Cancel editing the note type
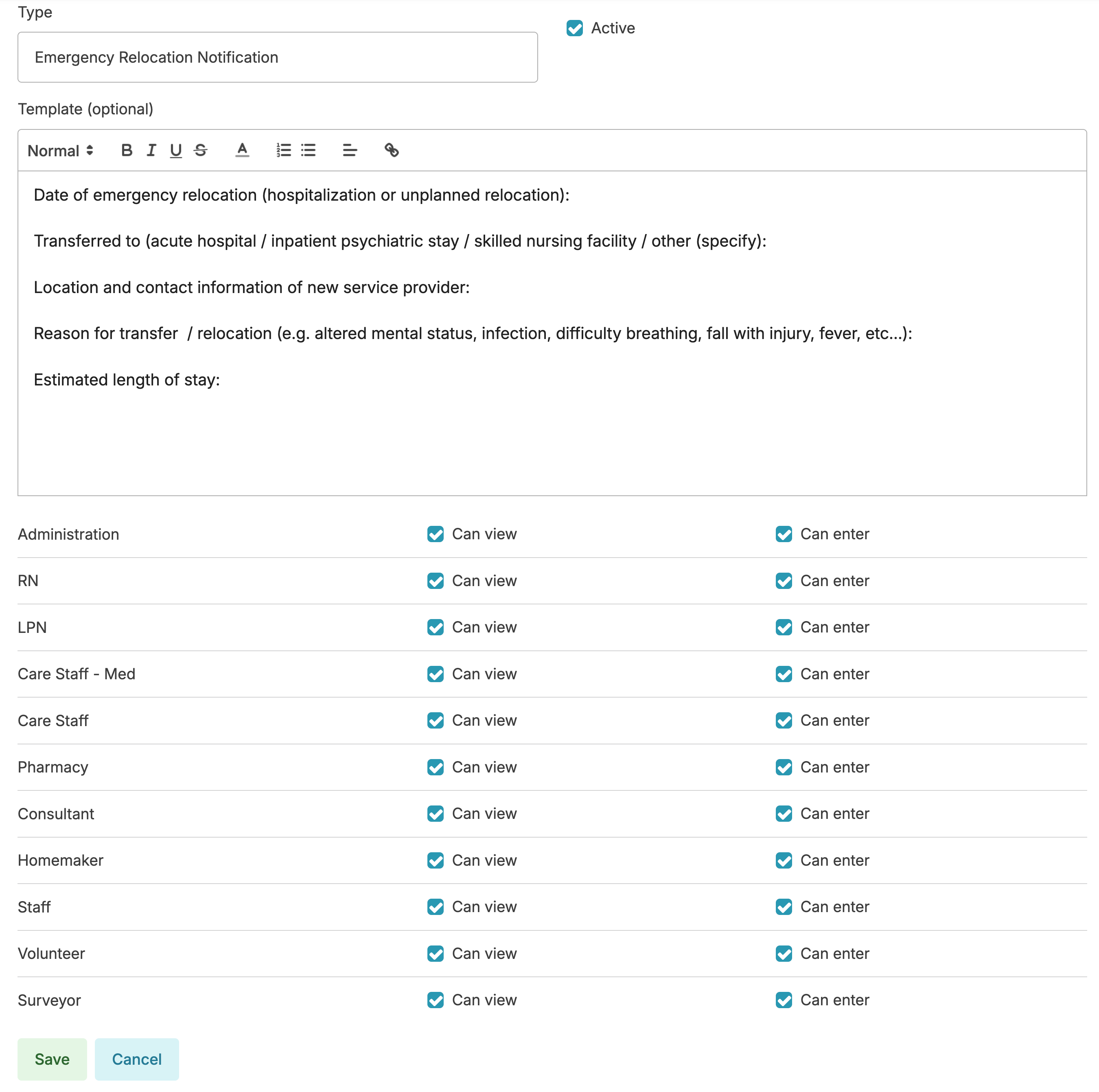1099x1092 pixels. click(136, 1059)
